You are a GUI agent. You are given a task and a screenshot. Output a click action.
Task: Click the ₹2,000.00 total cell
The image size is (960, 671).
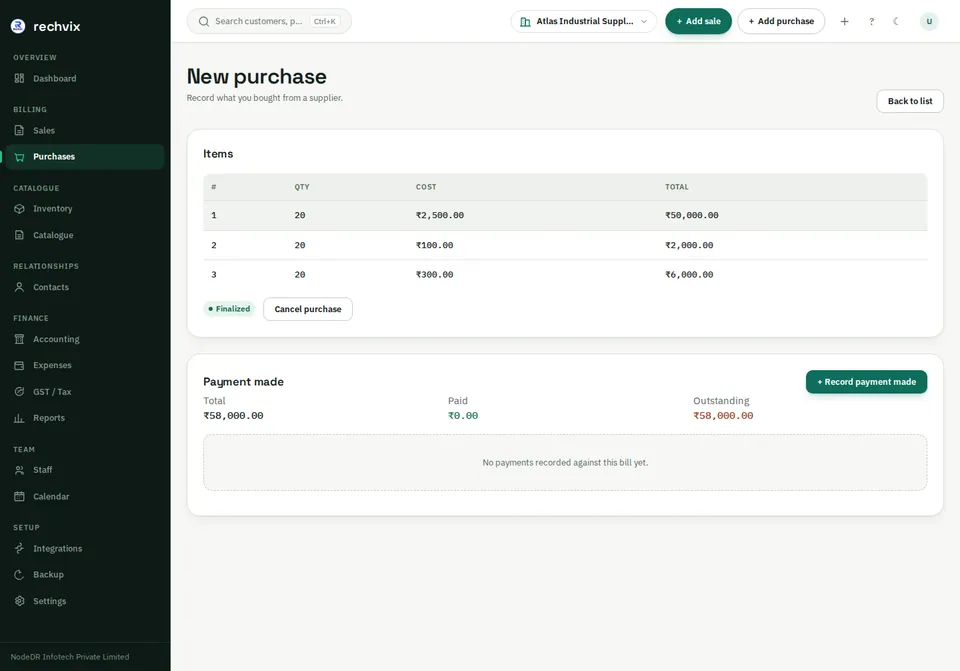coord(689,246)
